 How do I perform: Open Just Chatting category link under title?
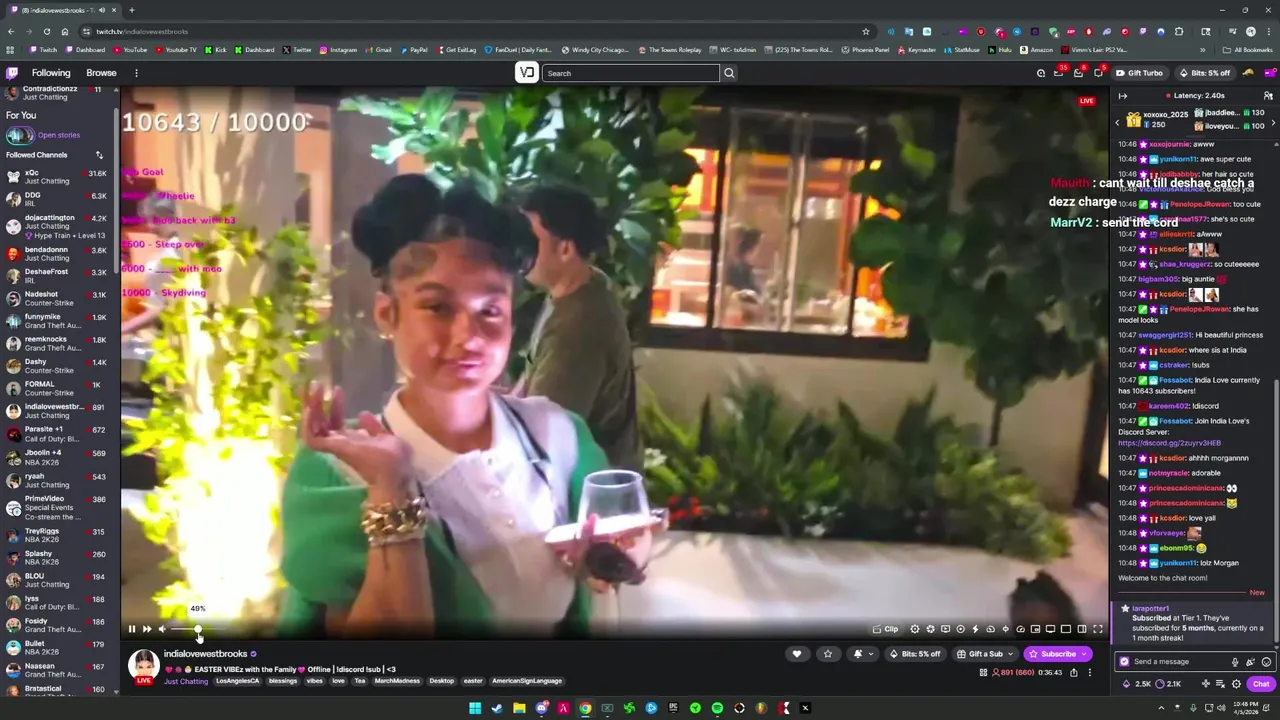[186, 681]
